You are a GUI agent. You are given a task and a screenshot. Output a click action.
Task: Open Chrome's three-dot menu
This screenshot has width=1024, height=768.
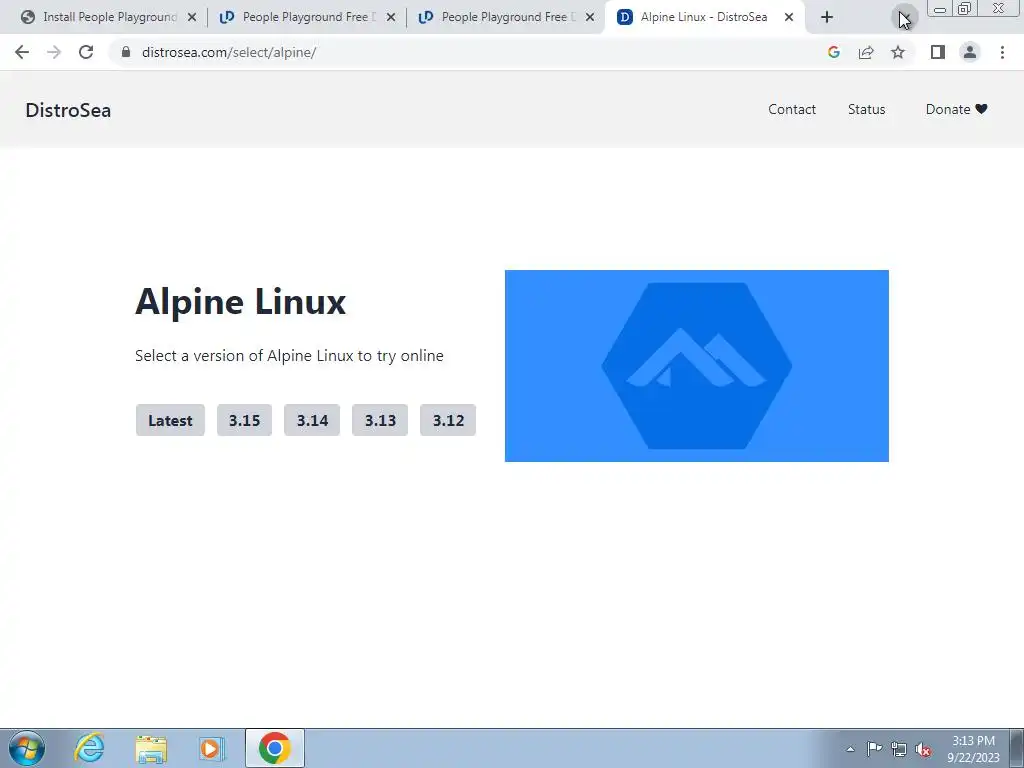pos(1002,52)
